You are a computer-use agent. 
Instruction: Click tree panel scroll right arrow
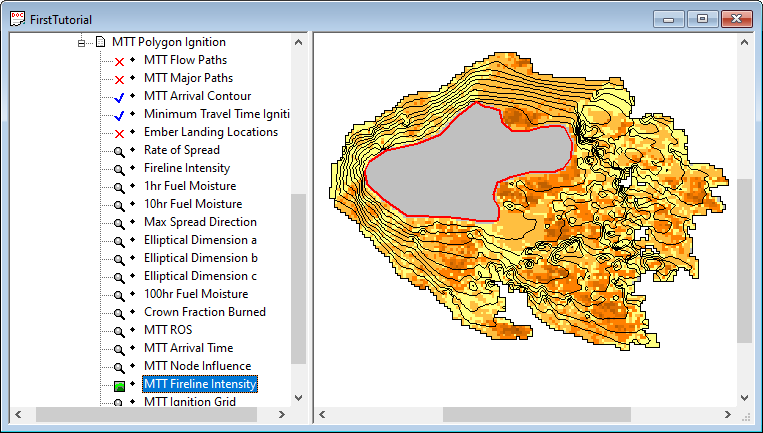282,415
